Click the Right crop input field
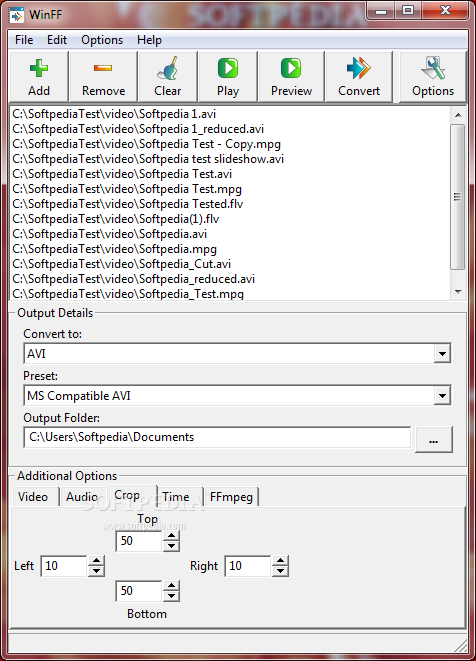The width and height of the screenshot is (476, 661). [x=248, y=566]
